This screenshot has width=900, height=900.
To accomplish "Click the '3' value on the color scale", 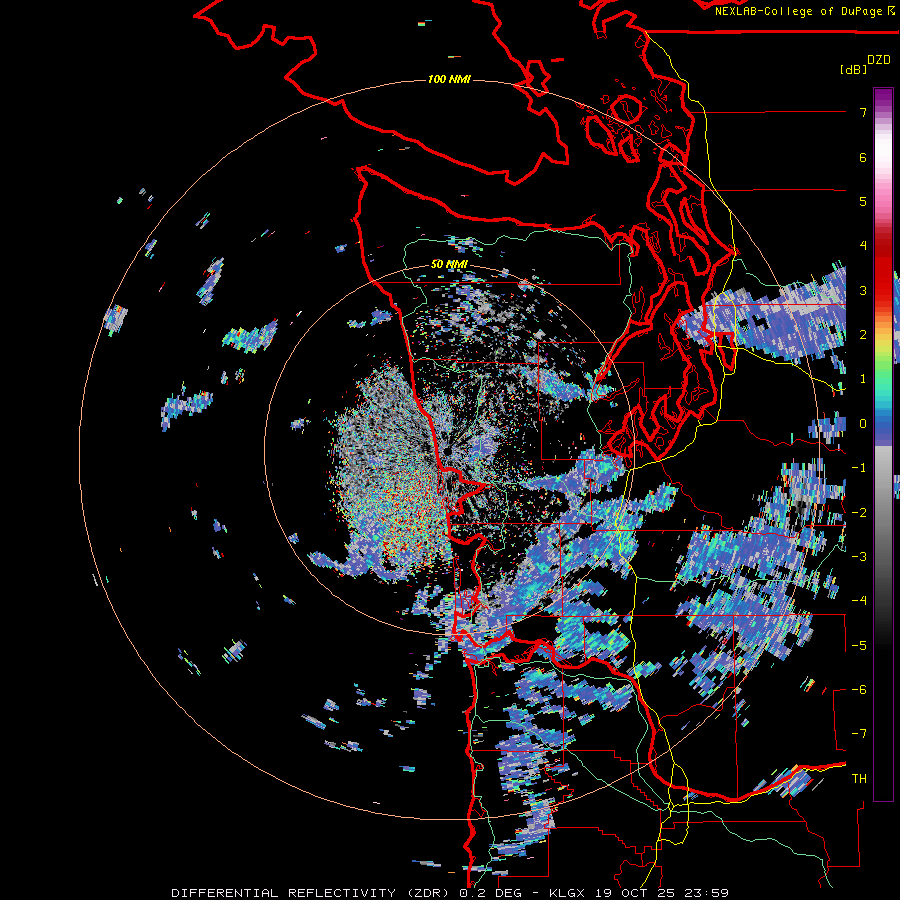I will (863, 290).
